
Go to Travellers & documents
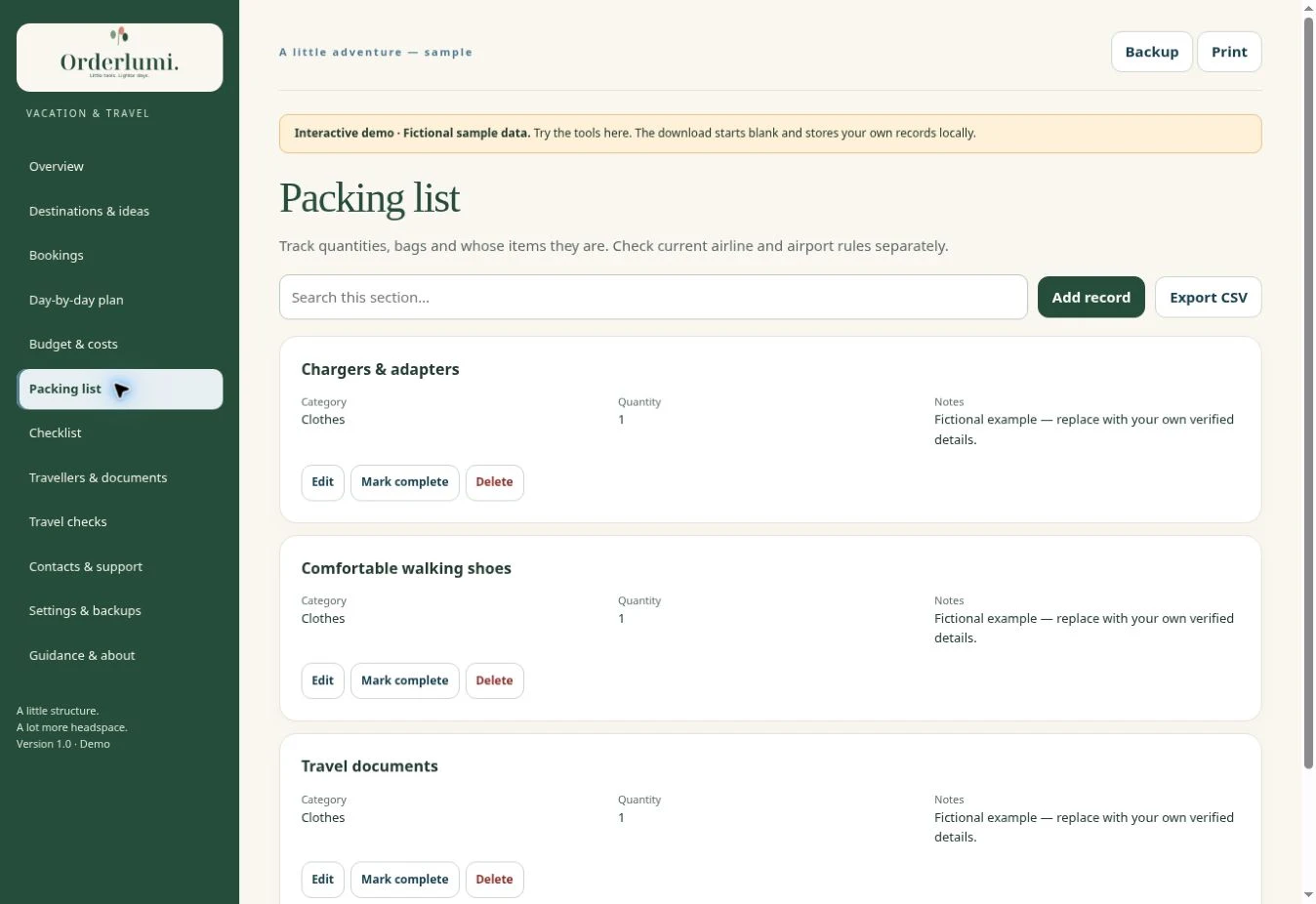[x=119, y=477]
